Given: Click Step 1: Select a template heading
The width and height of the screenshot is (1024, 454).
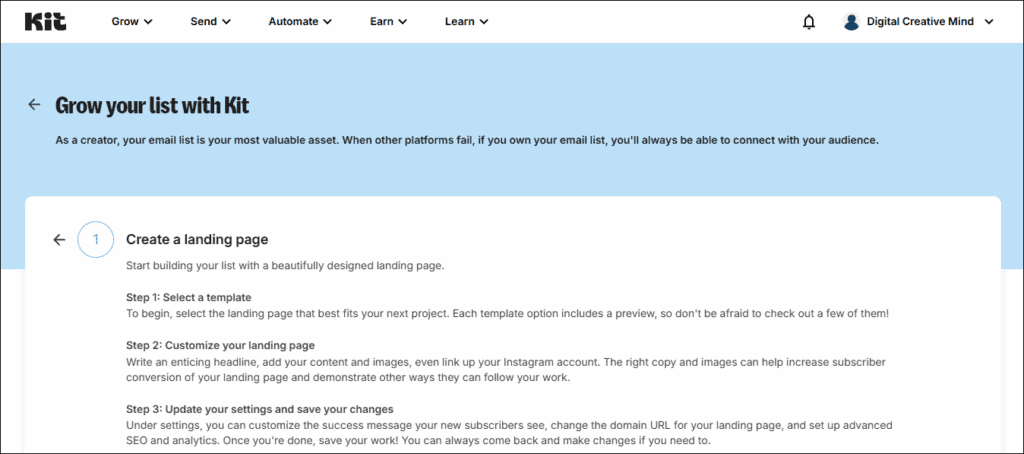Looking at the screenshot, I should (x=189, y=297).
